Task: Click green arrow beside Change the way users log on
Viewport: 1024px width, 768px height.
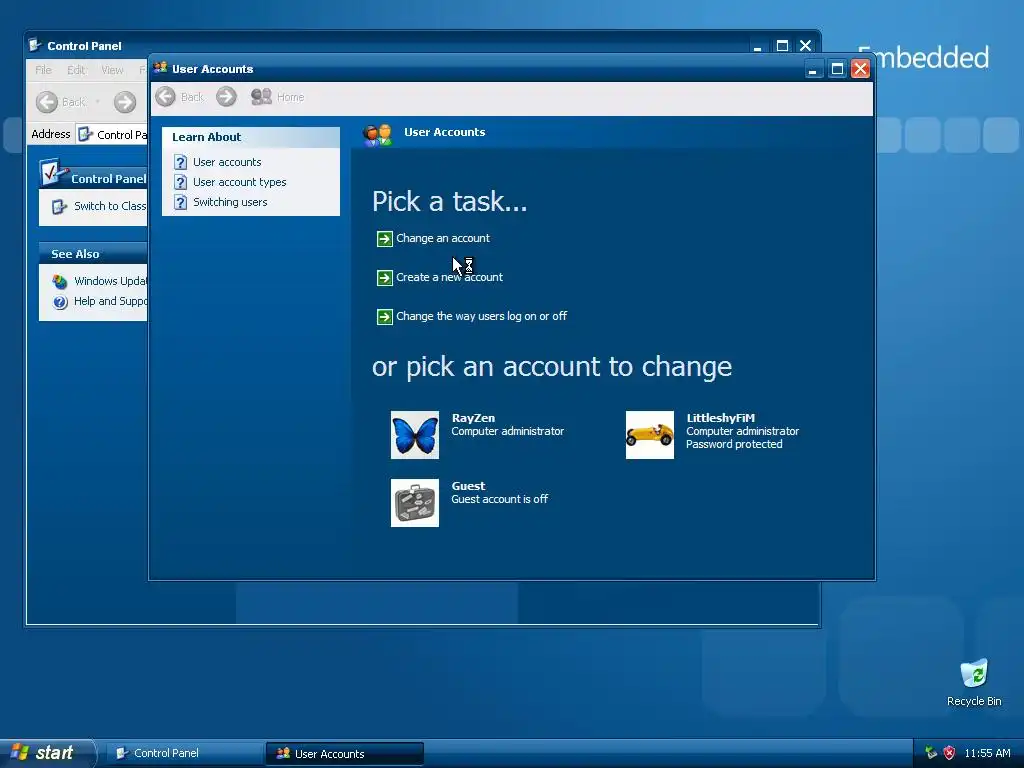Action: pyautogui.click(x=385, y=317)
